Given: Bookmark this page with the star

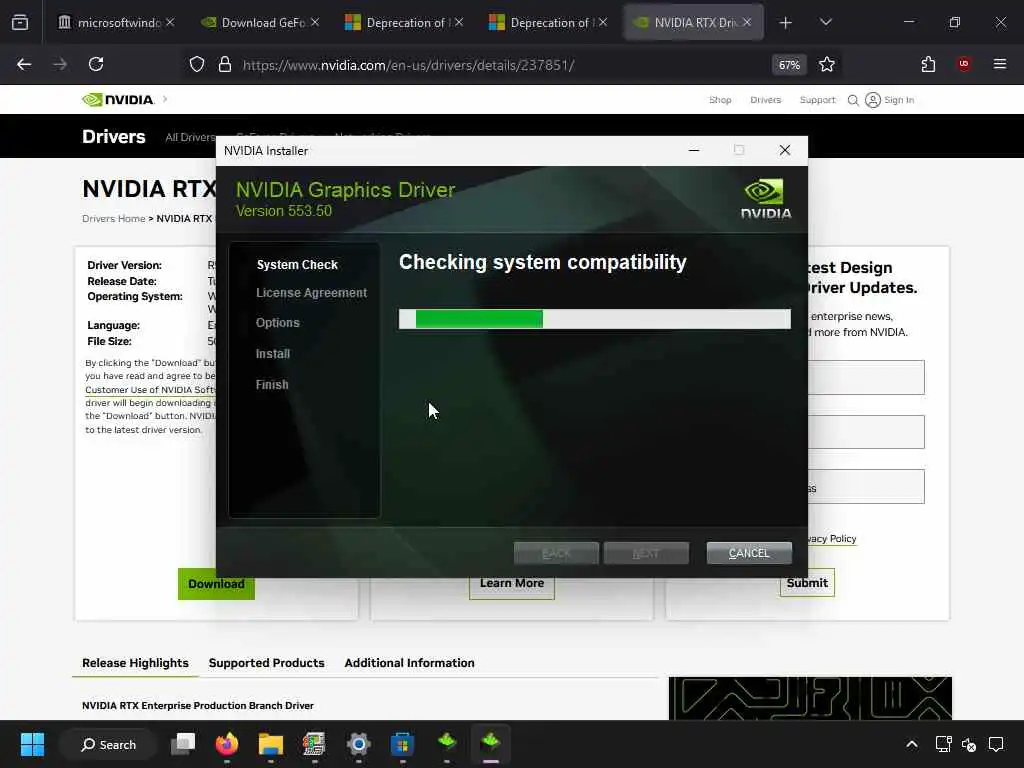Looking at the screenshot, I should click(827, 64).
